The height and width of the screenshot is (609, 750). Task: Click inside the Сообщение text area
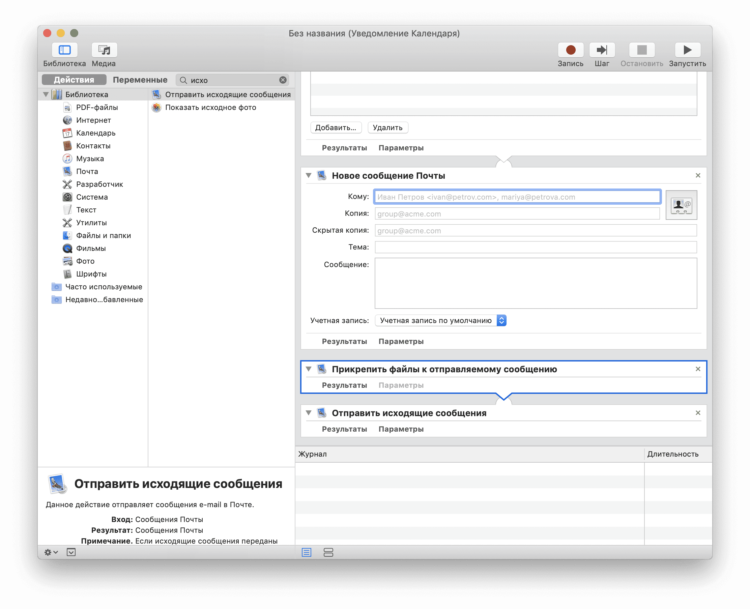point(536,283)
